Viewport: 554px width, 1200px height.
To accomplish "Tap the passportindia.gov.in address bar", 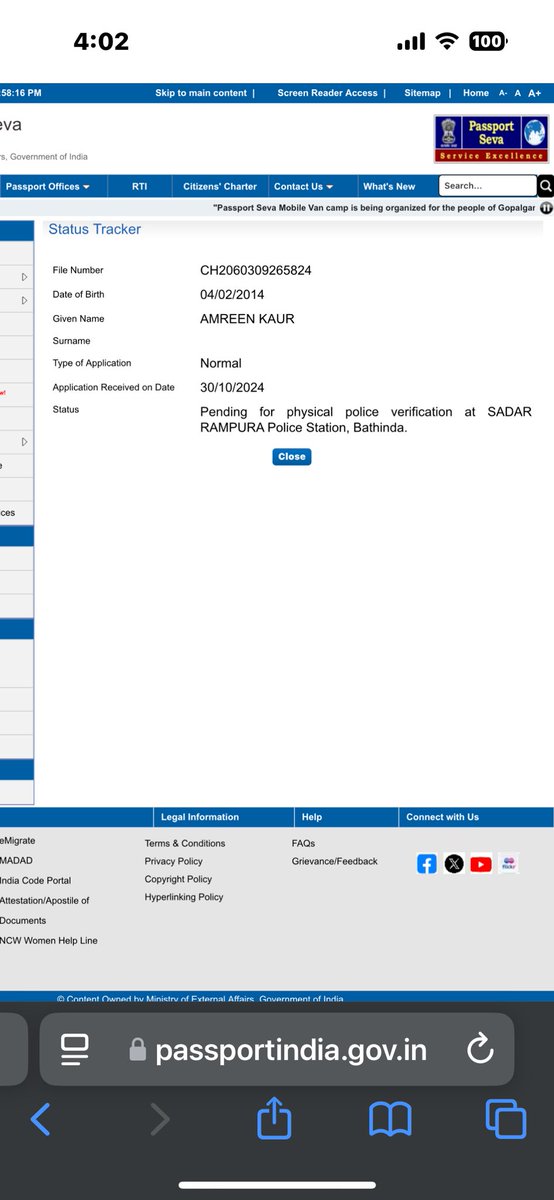I will [277, 1049].
